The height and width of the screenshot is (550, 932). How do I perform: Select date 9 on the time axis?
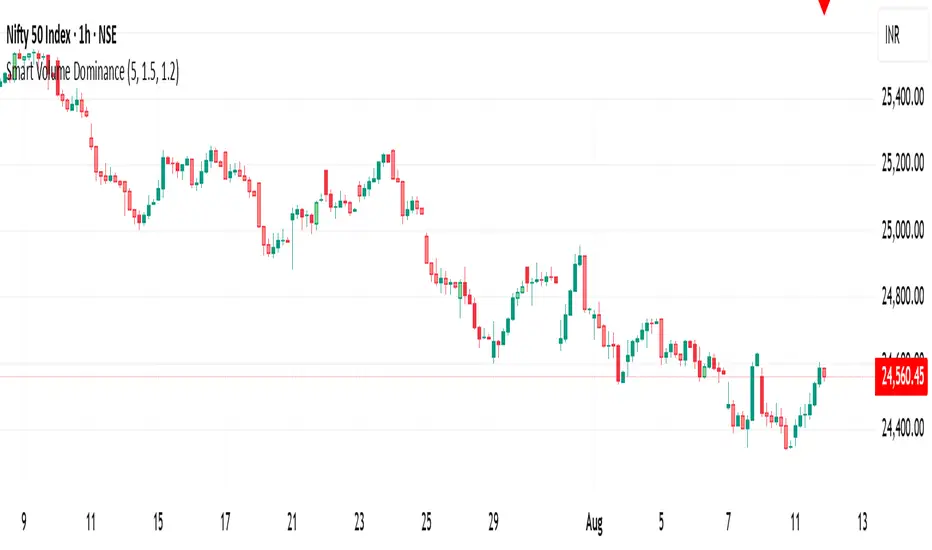pyautogui.click(x=23, y=521)
